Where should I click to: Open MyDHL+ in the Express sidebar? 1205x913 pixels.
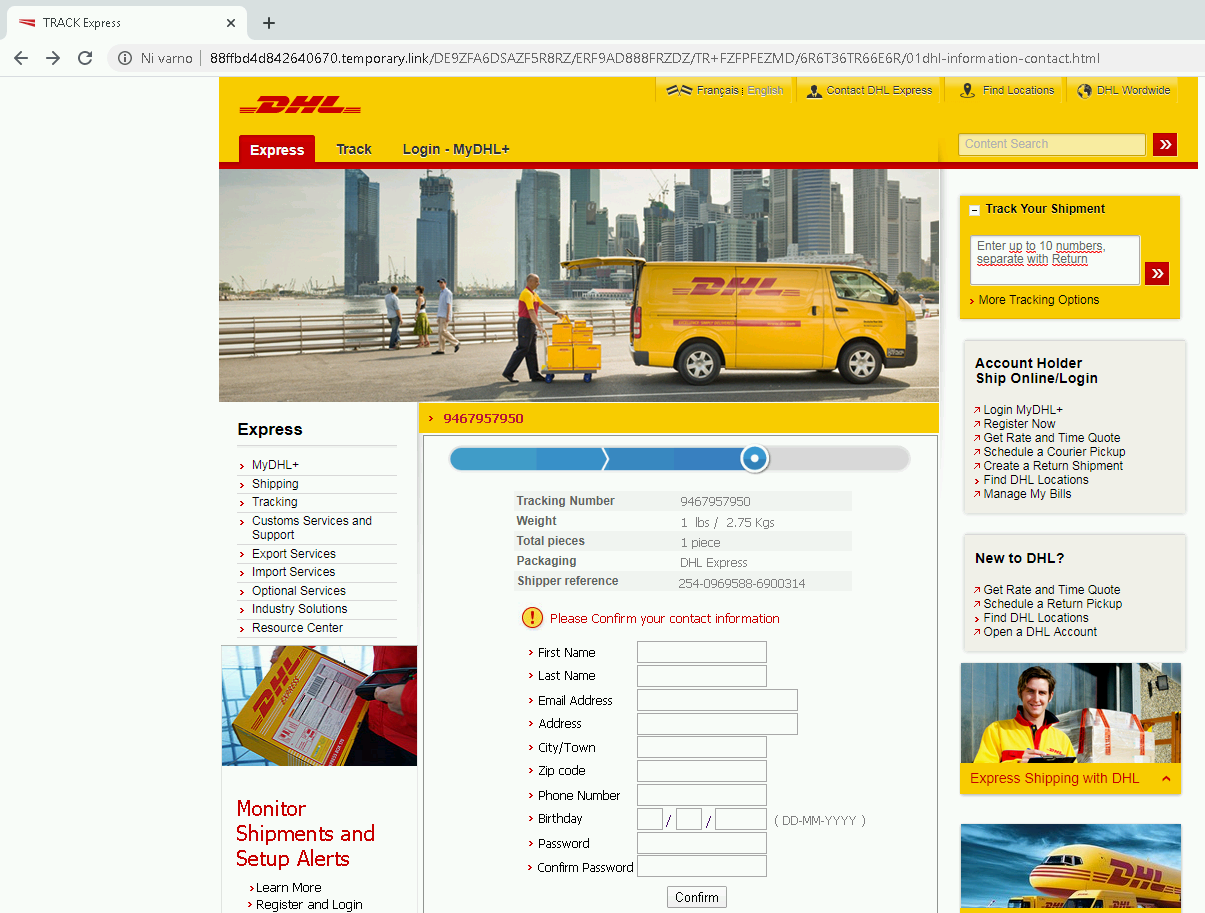tap(275, 465)
